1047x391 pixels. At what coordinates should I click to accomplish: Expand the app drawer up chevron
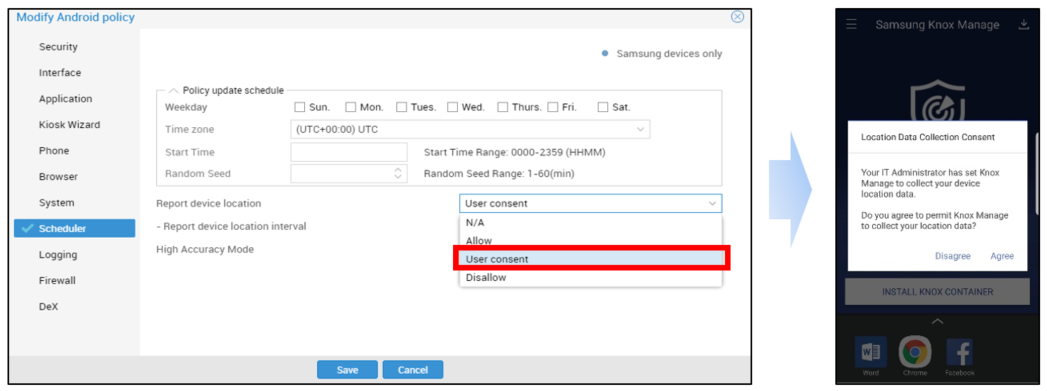point(937,322)
